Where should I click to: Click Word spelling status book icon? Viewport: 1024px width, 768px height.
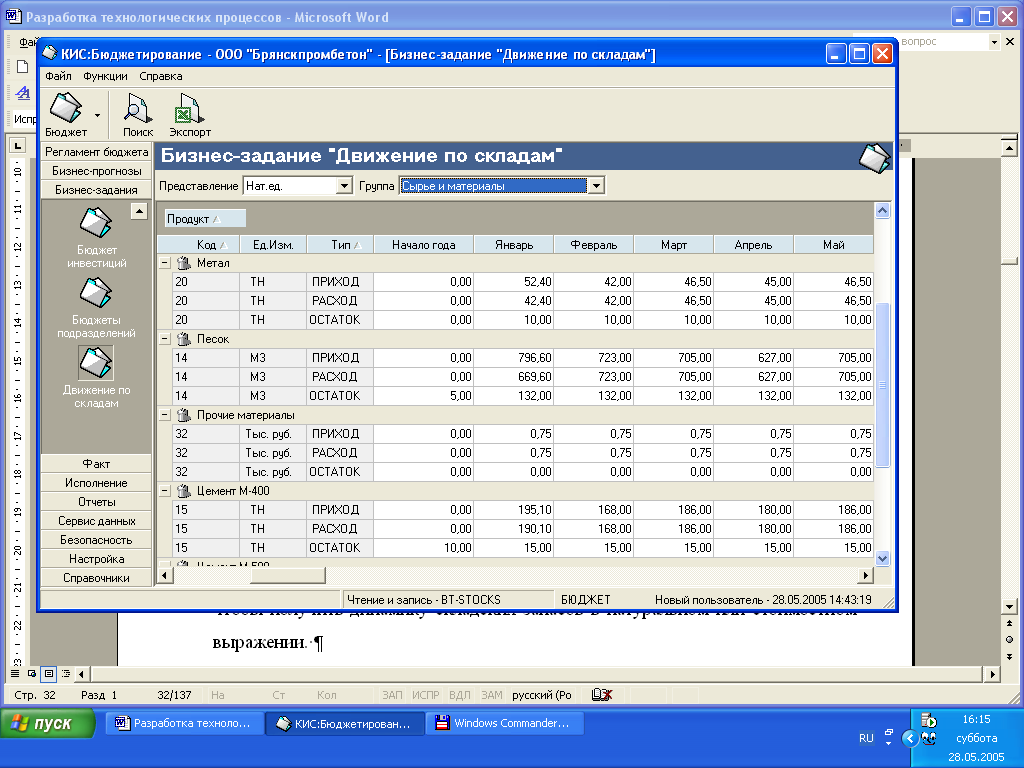[601, 695]
